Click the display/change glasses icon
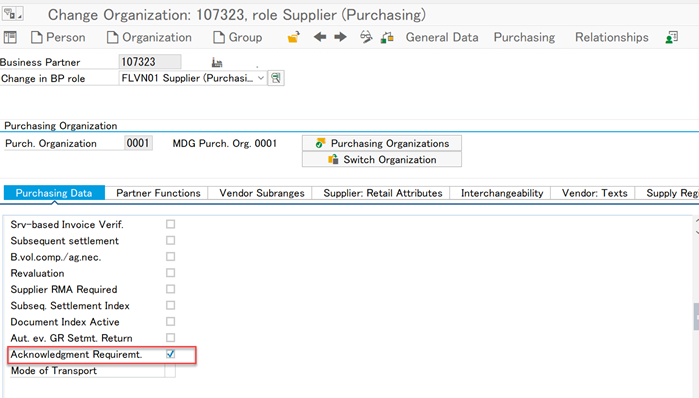Viewport: 699px width, 398px height. (x=366, y=37)
